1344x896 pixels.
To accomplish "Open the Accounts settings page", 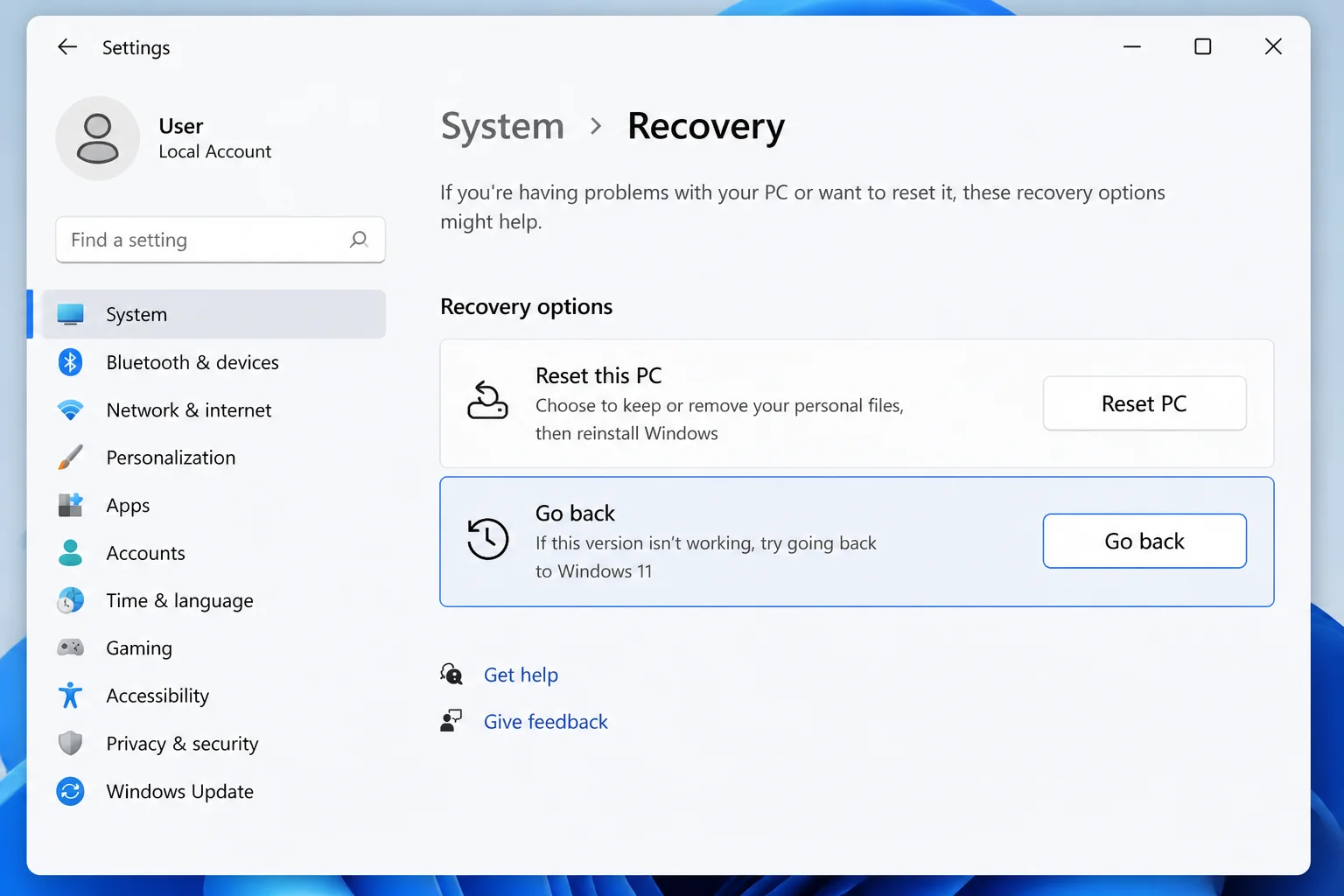I will (213, 553).
